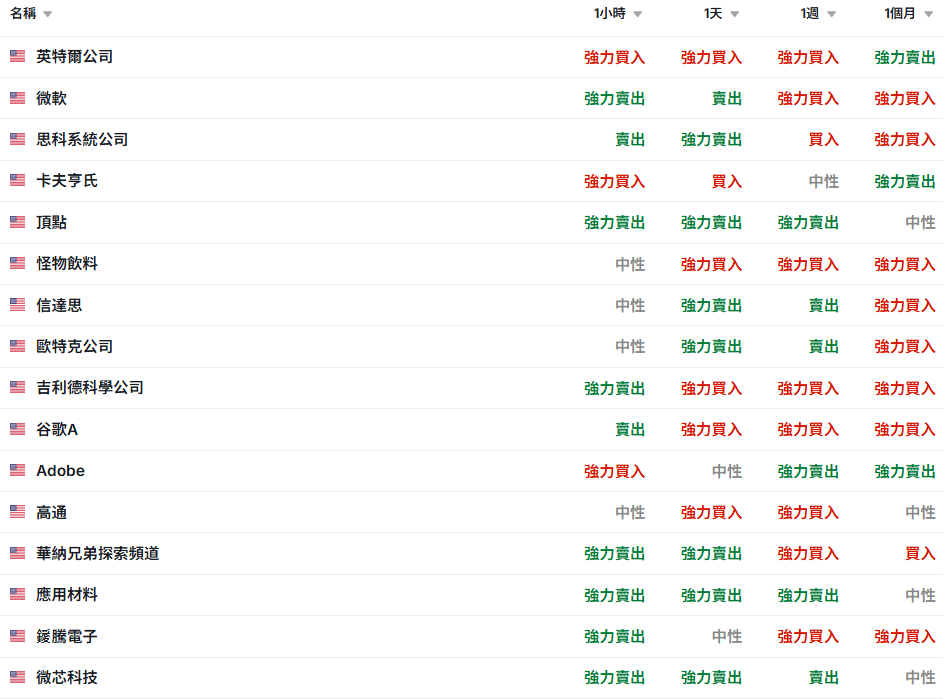The height and width of the screenshot is (699, 947).
Task: Open the 鍰騰電子 stock link
Action: point(66,636)
